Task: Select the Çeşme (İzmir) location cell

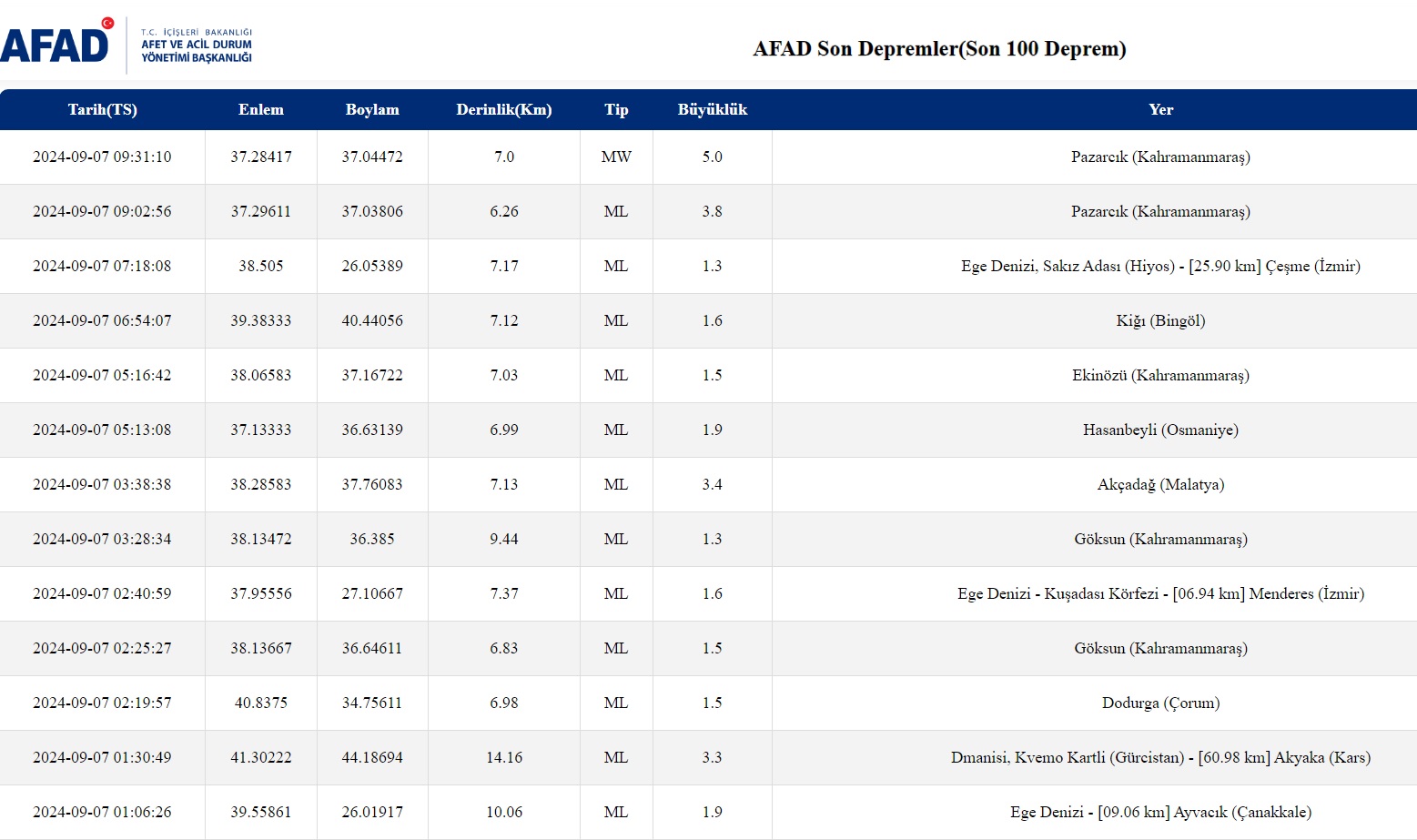Action: (x=1160, y=267)
